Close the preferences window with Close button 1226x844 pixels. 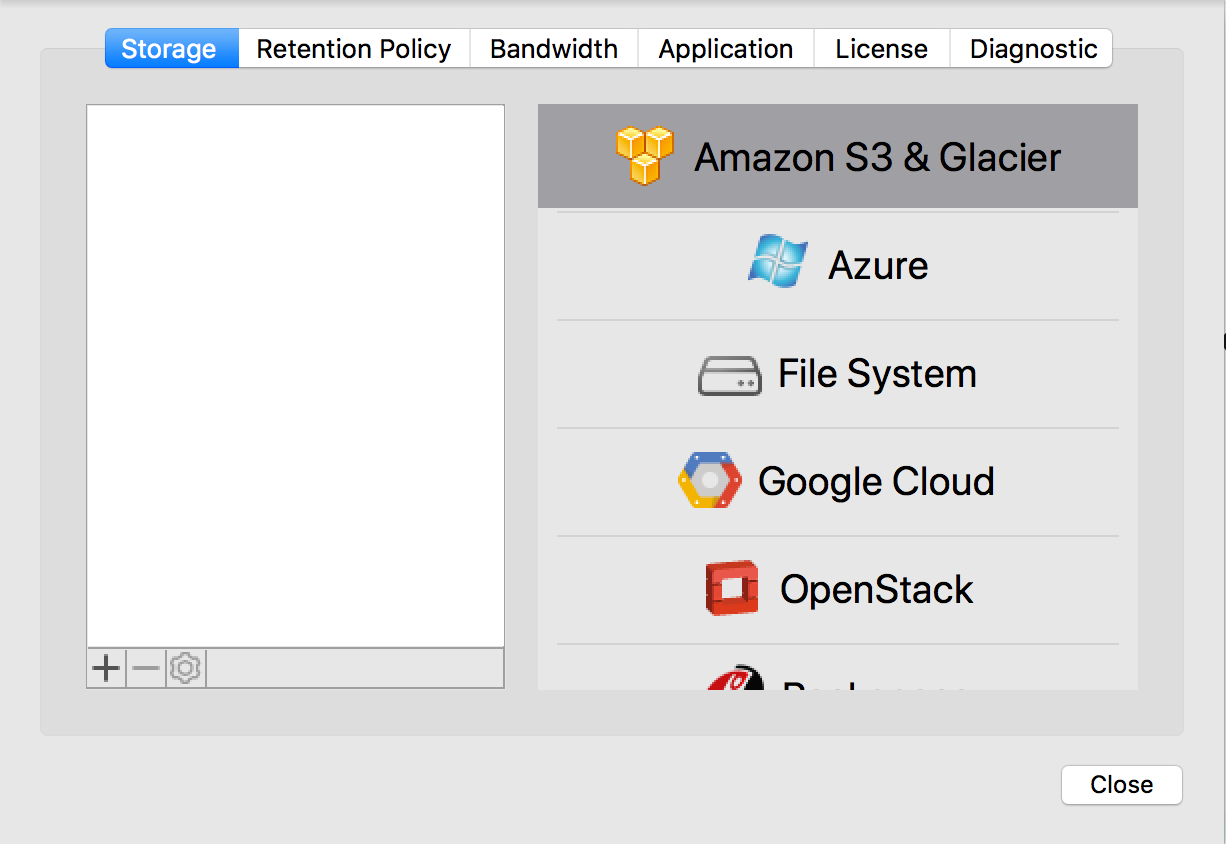tap(1122, 785)
